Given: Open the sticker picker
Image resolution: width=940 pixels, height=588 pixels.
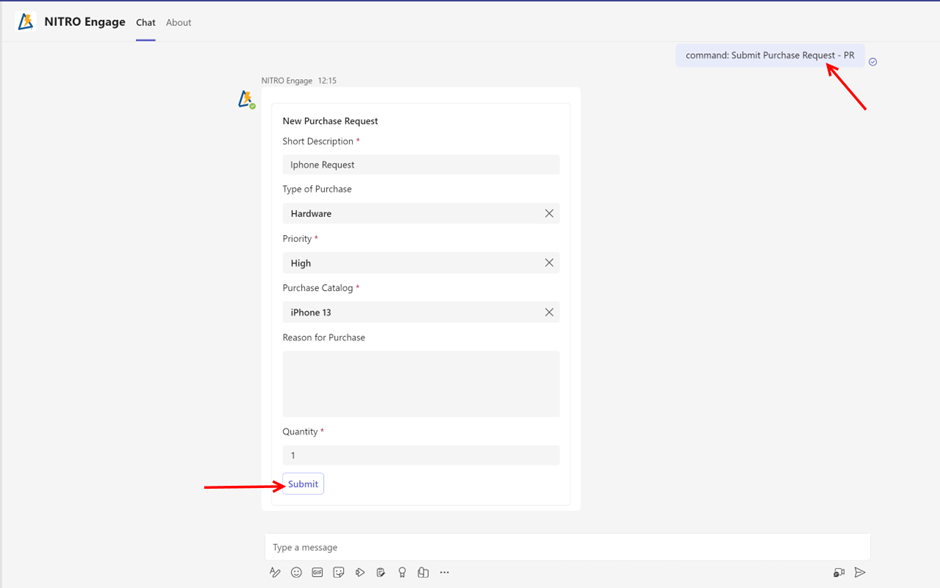Looking at the screenshot, I should click(x=339, y=573).
